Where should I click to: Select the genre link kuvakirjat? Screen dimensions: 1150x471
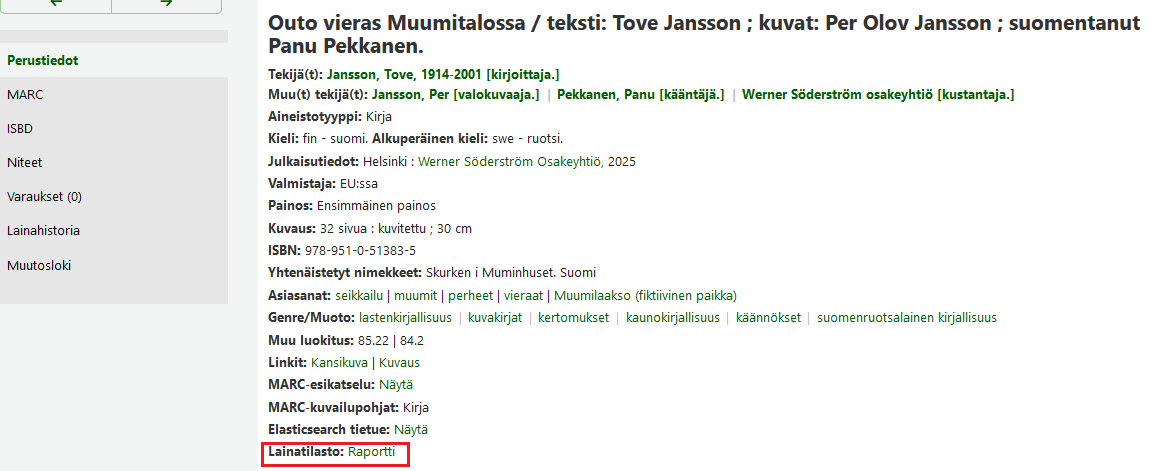(x=494, y=318)
